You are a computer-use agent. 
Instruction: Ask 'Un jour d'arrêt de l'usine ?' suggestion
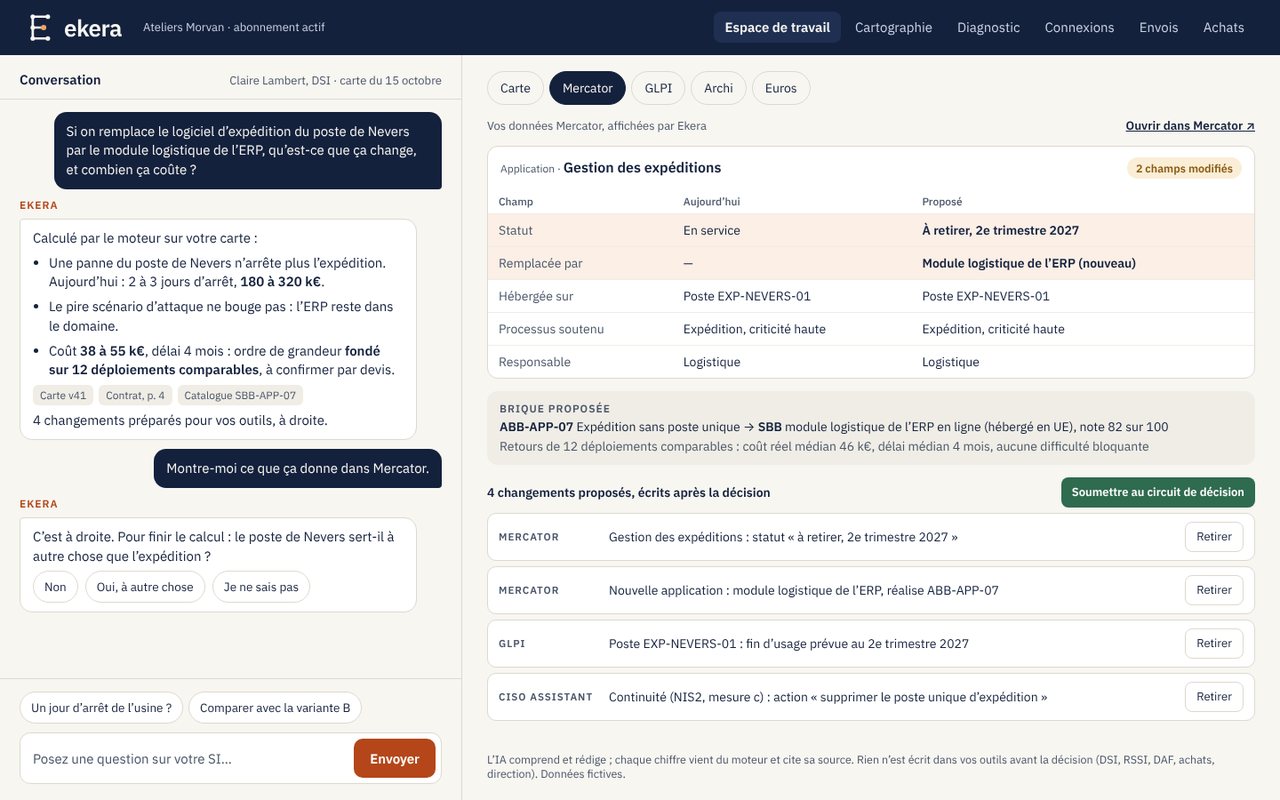[101, 708]
